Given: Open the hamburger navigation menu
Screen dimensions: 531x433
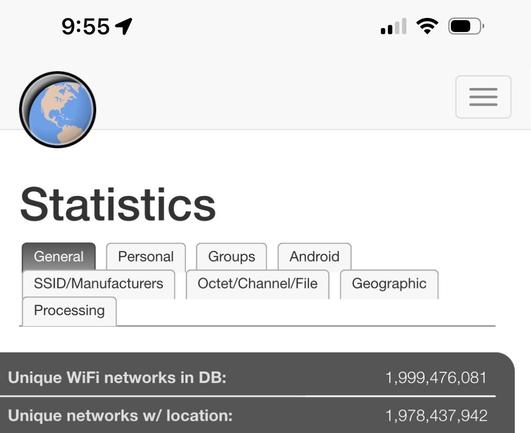Looking at the screenshot, I should [x=483, y=97].
